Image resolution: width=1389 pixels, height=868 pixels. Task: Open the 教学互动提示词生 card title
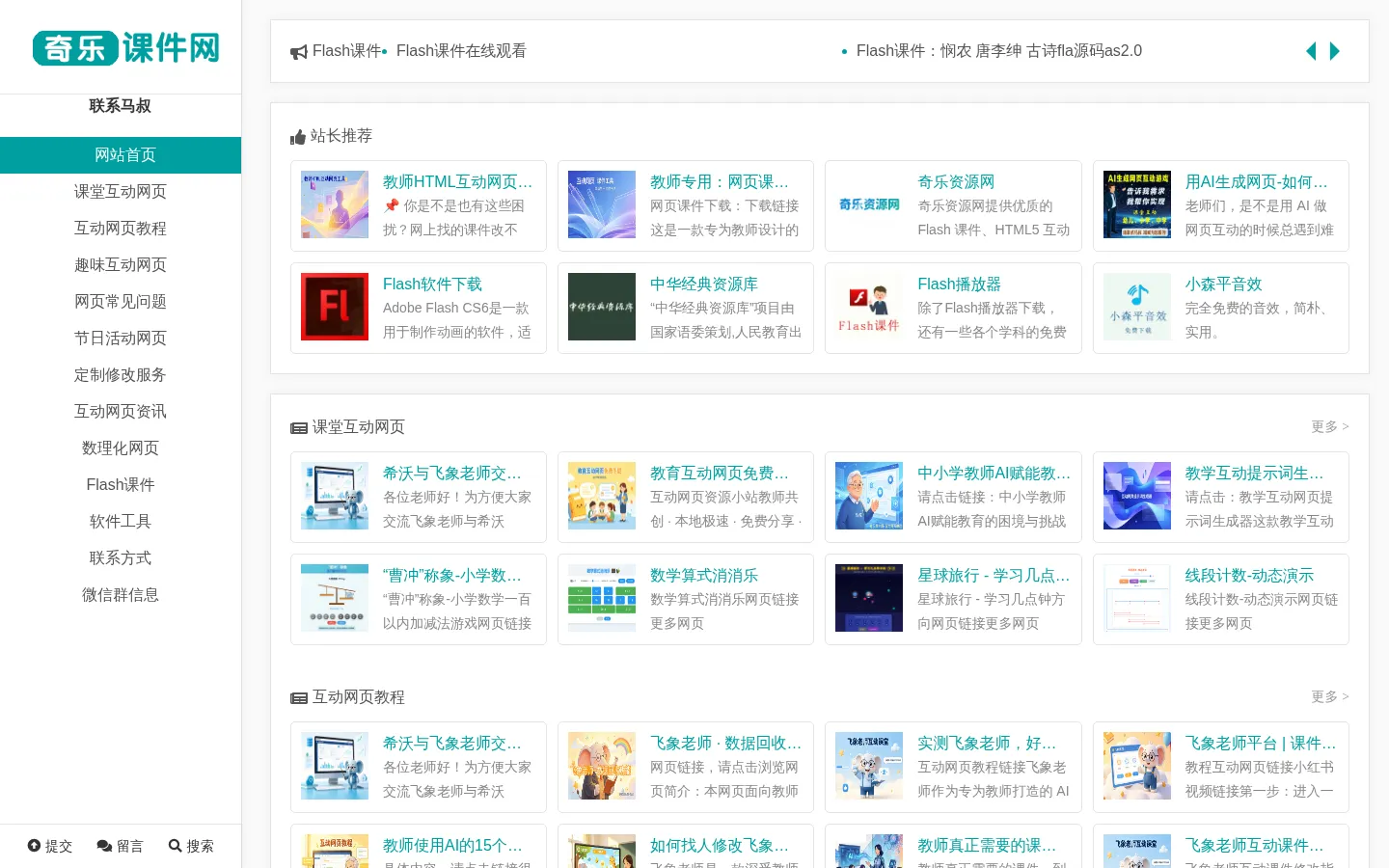point(1254,474)
